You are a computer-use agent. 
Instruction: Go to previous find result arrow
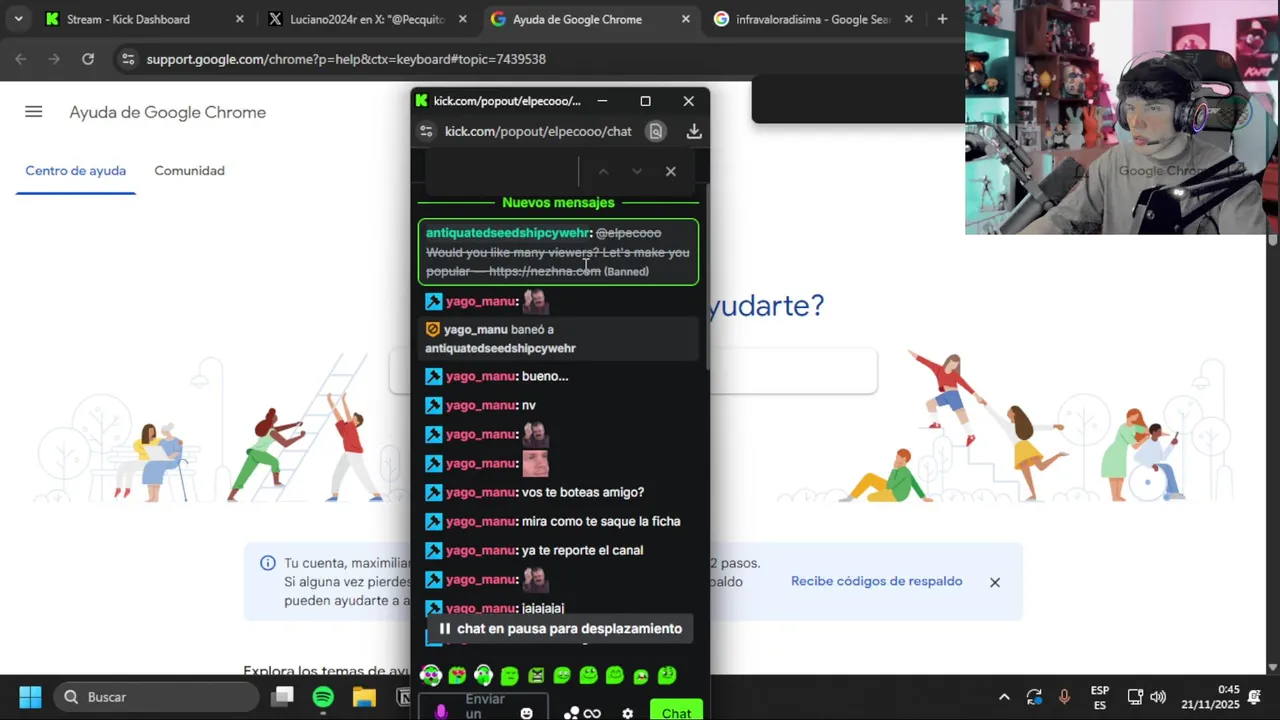tap(603, 171)
